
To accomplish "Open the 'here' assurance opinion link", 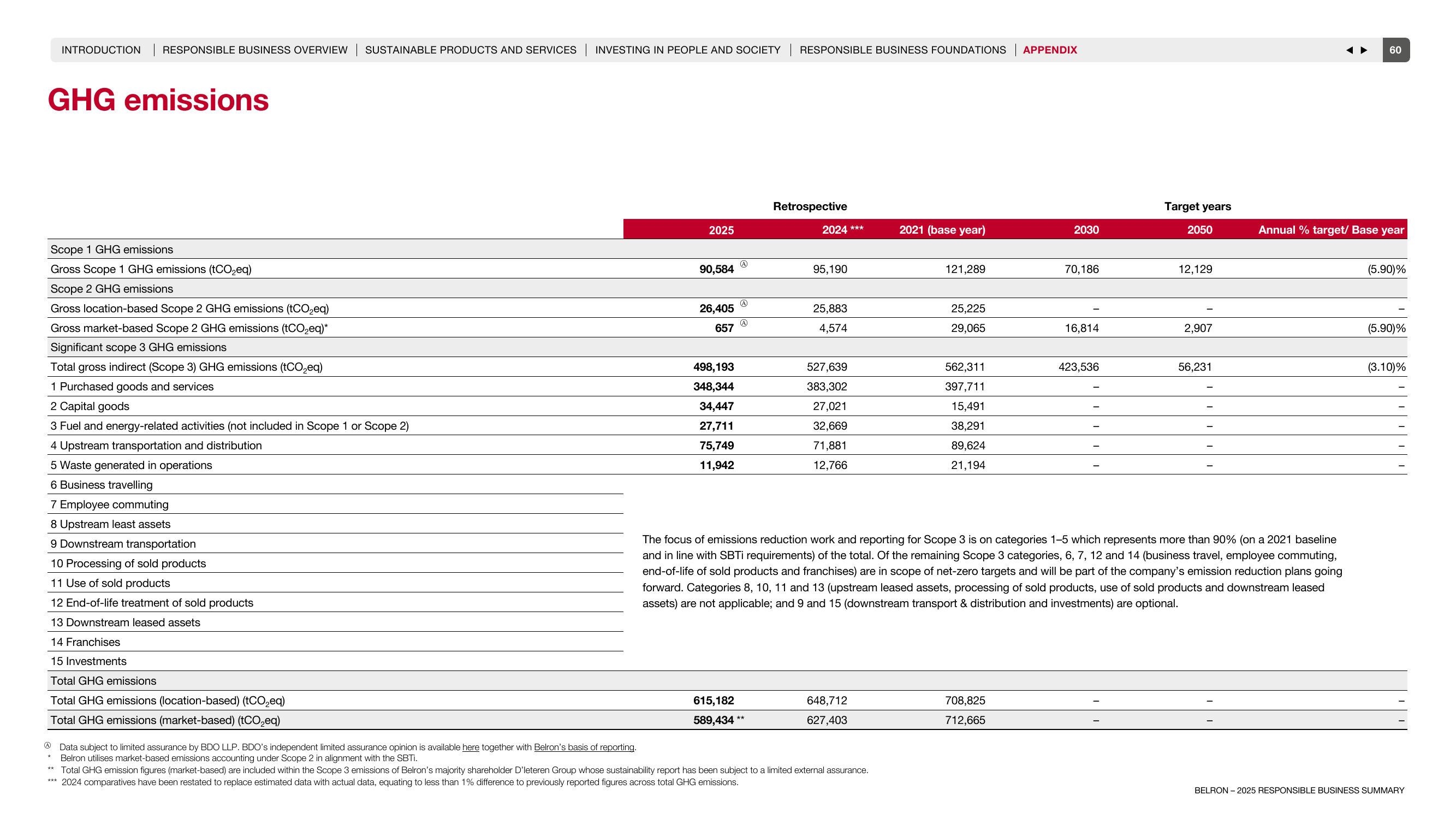I will click(470, 747).
